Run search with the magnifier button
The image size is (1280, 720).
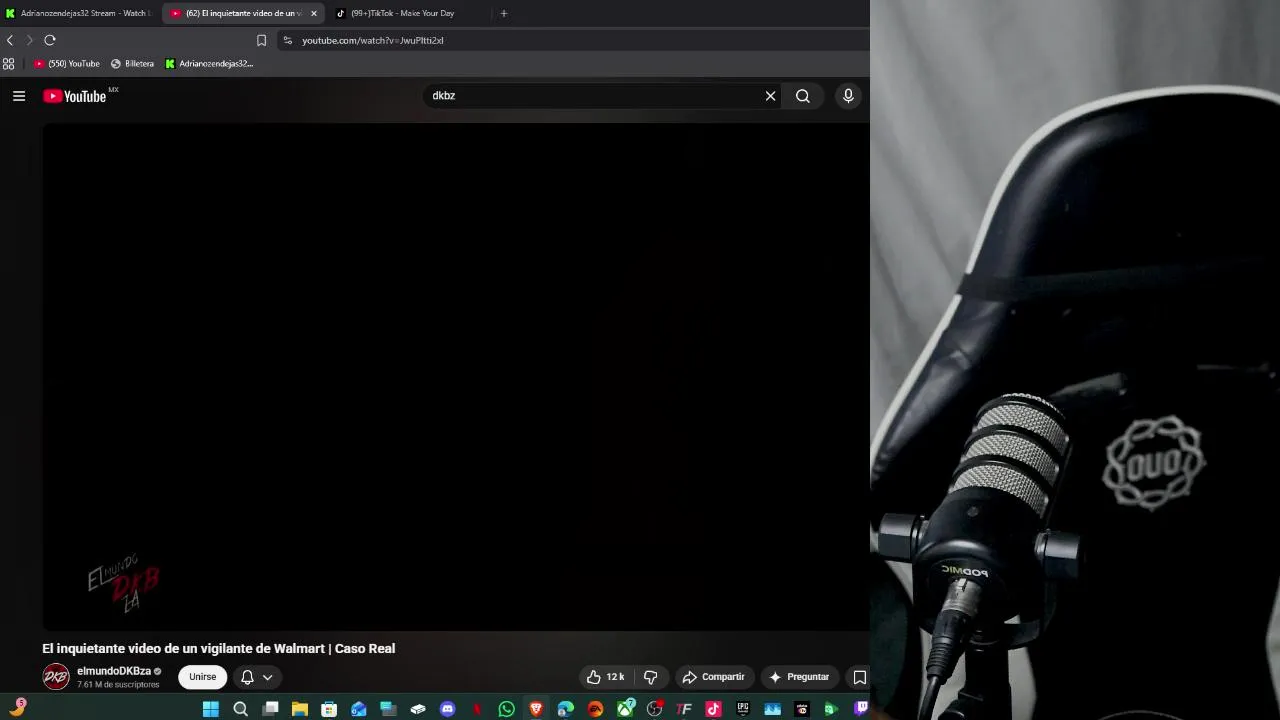tap(803, 96)
